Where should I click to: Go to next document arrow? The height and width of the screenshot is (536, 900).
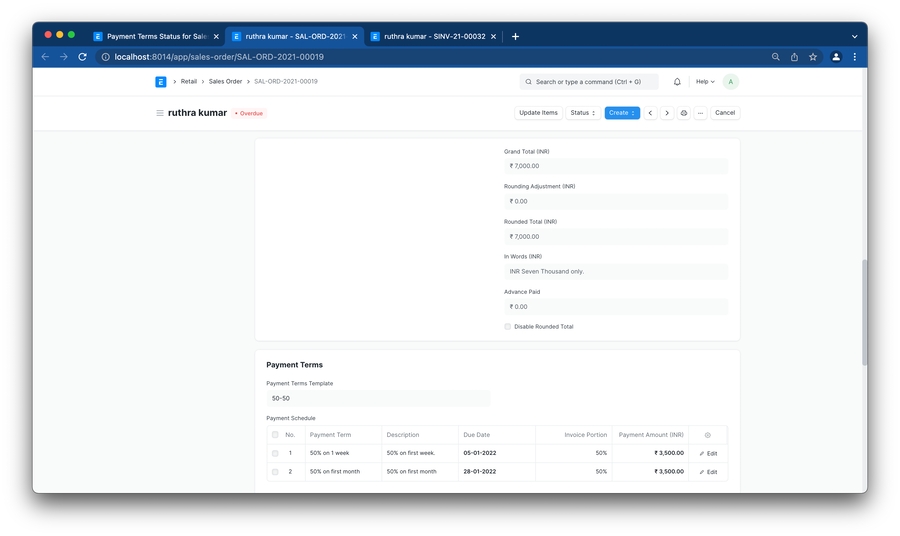point(667,113)
